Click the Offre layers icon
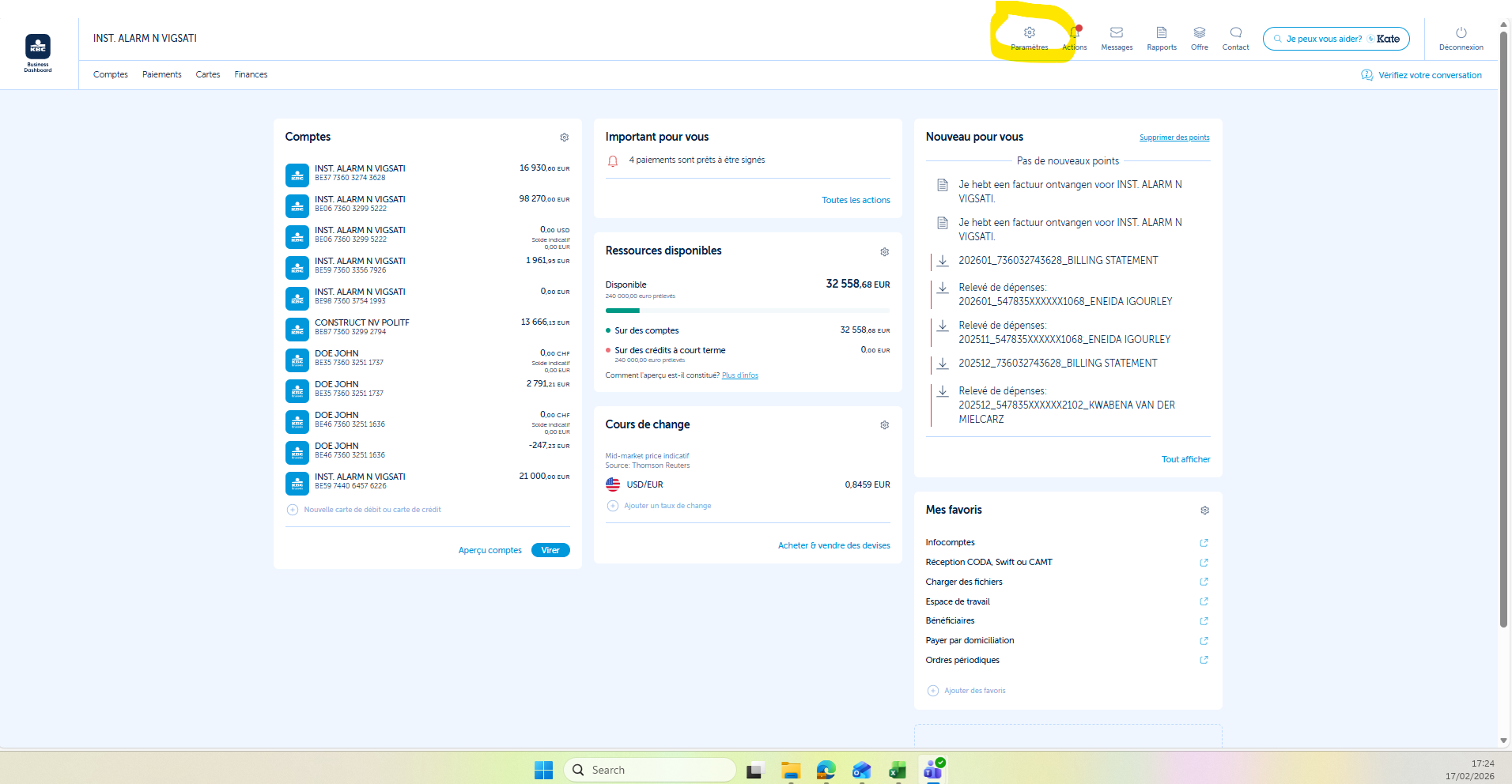1512x784 pixels. 1199,33
